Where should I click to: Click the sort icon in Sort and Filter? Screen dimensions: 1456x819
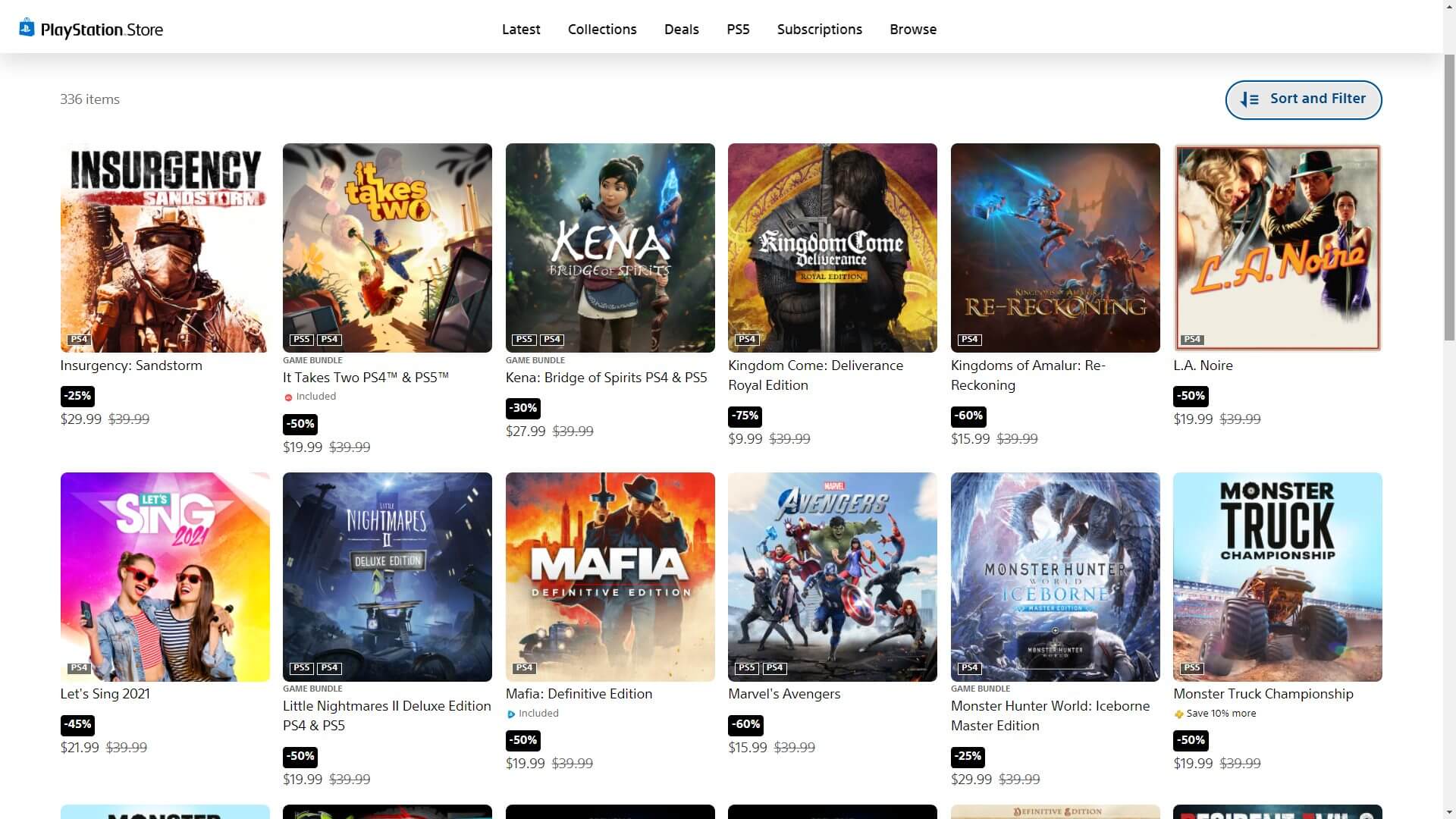coord(1249,99)
